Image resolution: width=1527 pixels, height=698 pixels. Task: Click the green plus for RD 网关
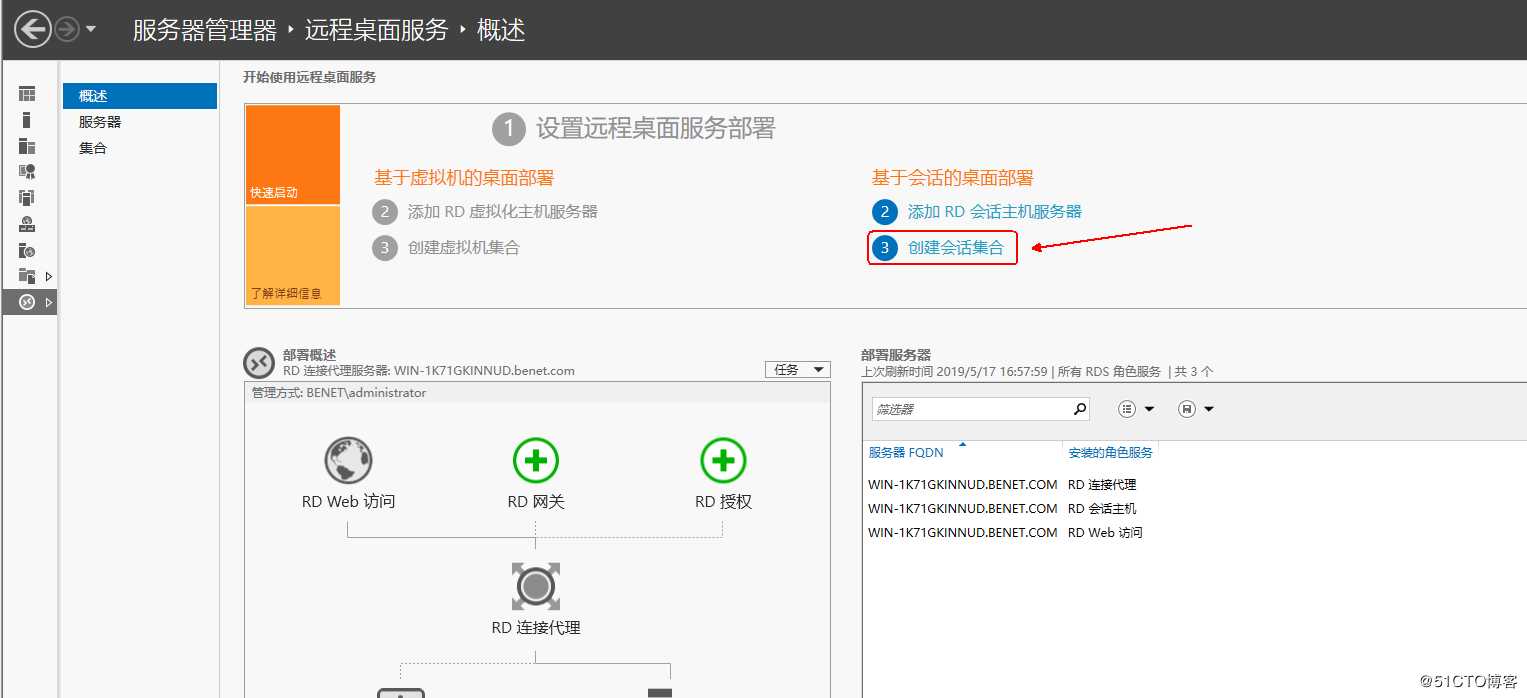(536, 461)
